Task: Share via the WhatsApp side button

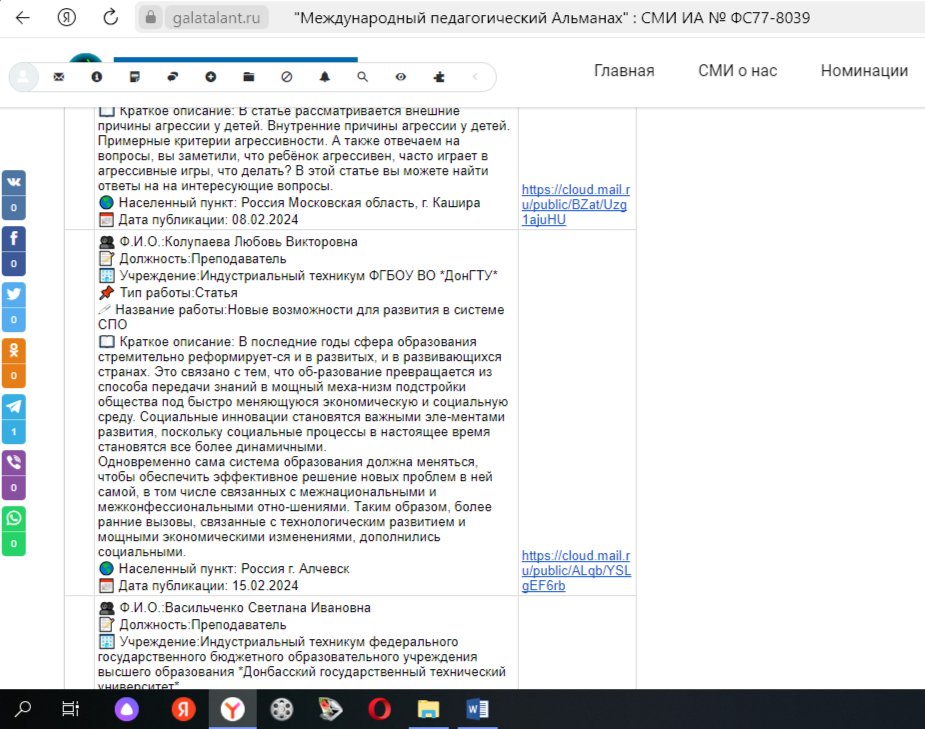Action: coord(14,519)
